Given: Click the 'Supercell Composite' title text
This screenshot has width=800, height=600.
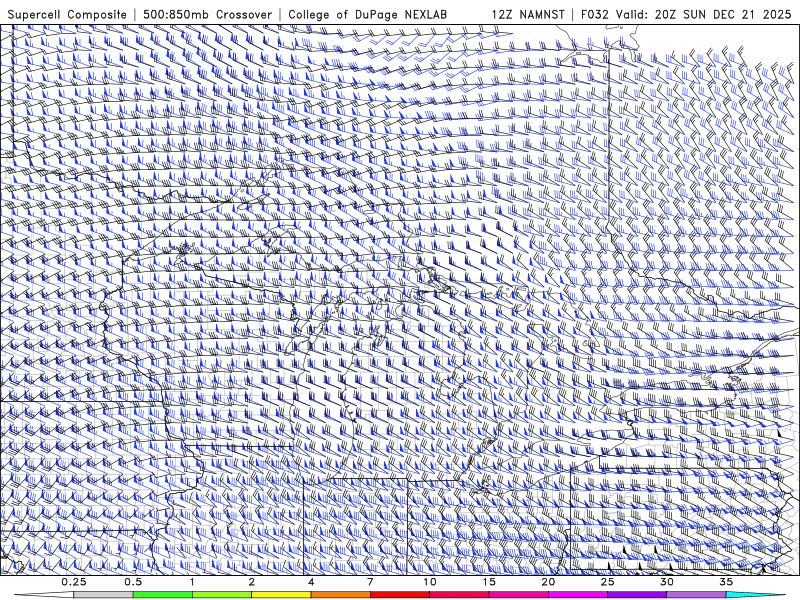Looking at the screenshot, I should (67, 14).
